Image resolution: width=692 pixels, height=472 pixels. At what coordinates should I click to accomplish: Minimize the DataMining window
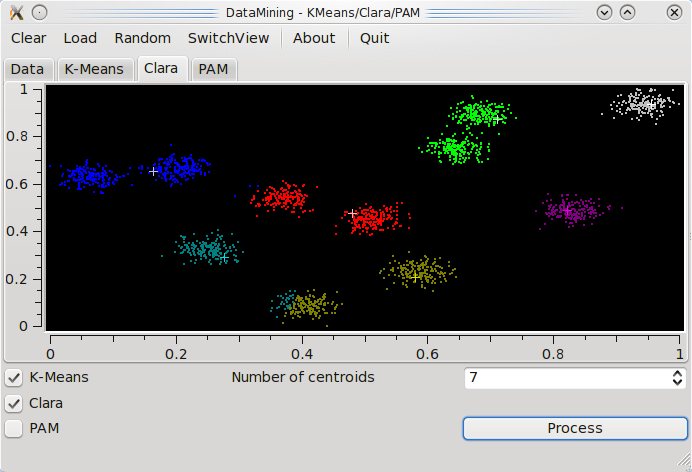[x=604, y=12]
